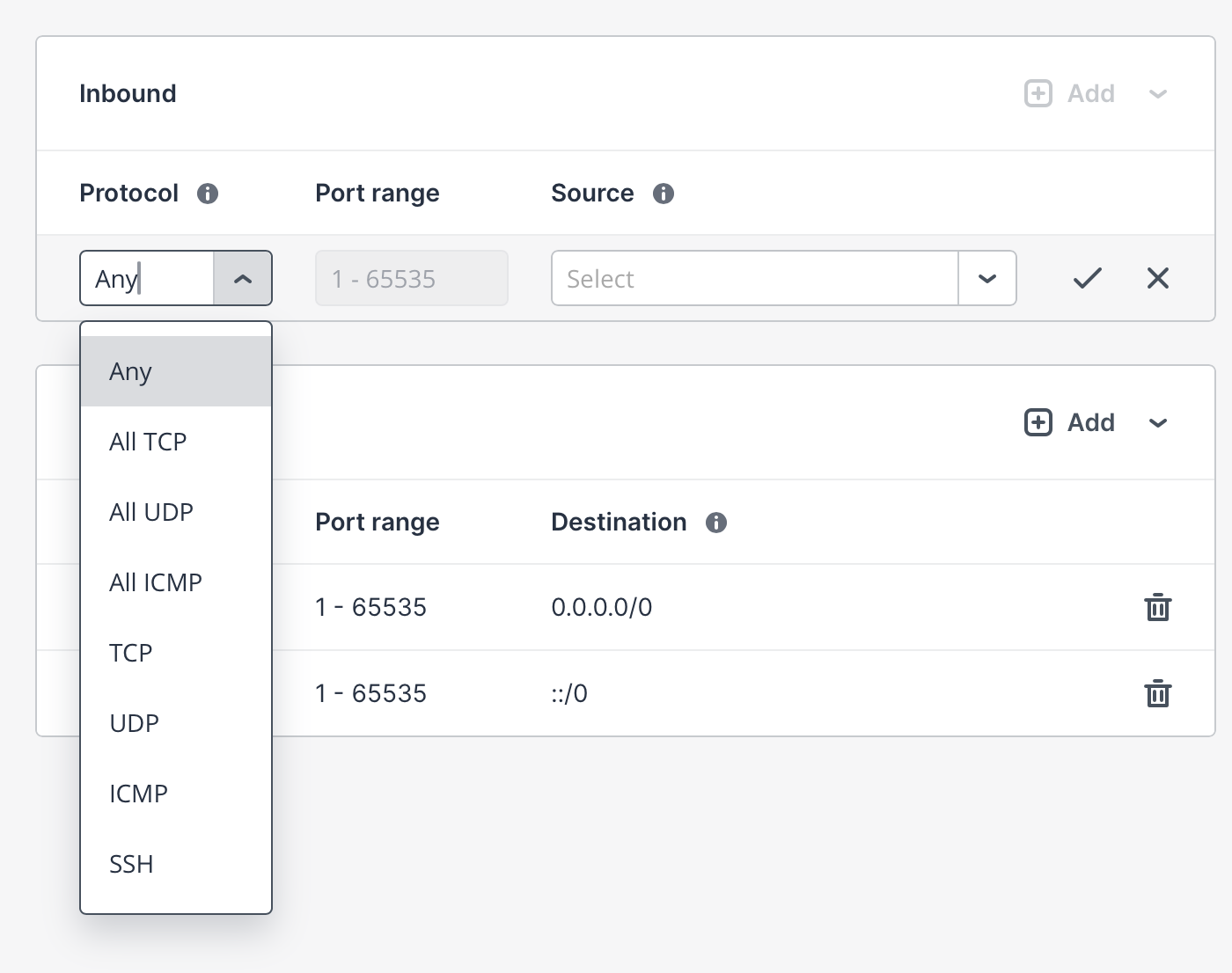Click the Protocol info icon
Viewport: 1232px width, 973px height.
coord(208,194)
